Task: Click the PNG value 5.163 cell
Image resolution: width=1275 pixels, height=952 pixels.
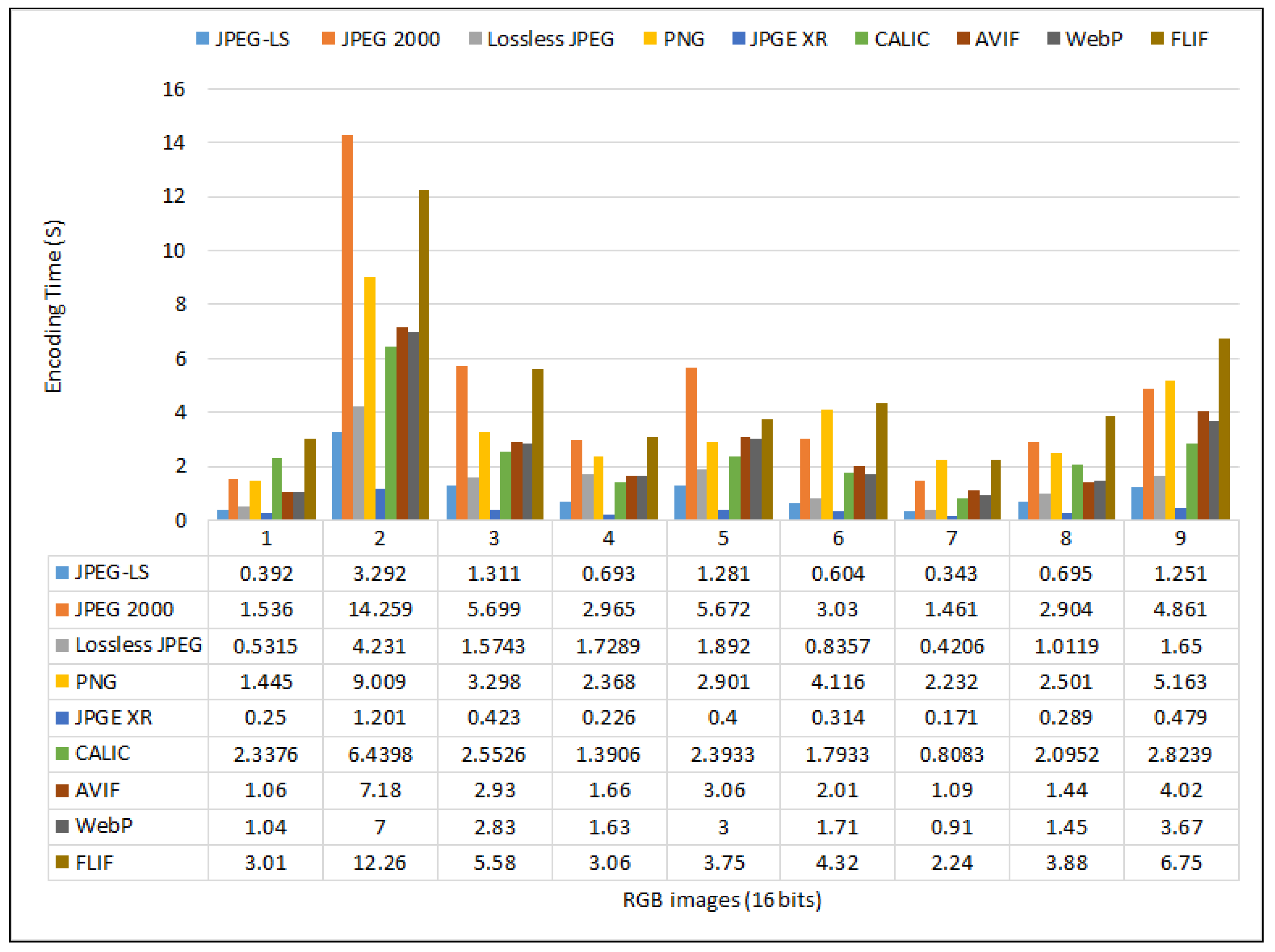Action: 1180,682
